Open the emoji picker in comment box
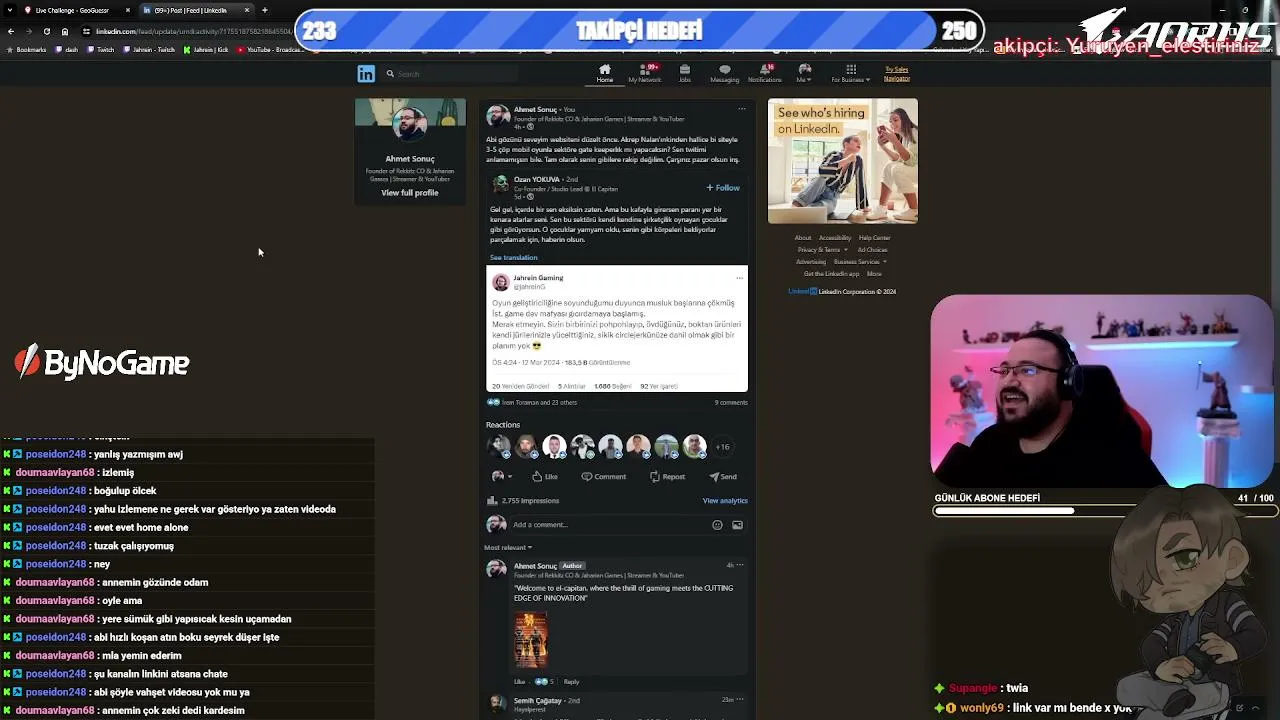The image size is (1280, 720). (717, 524)
